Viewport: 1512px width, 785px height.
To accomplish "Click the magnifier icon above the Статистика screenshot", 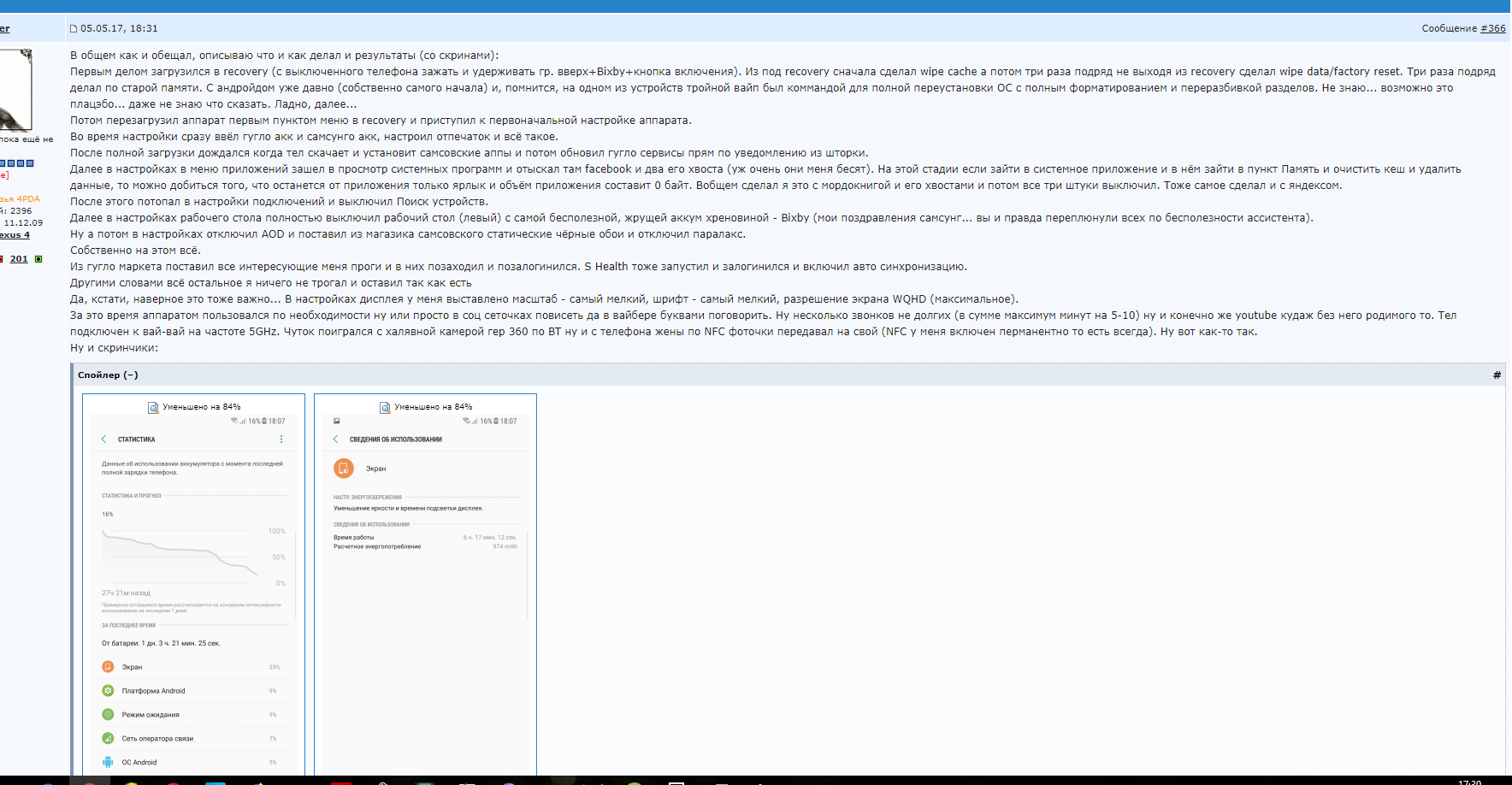I will point(153,407).
